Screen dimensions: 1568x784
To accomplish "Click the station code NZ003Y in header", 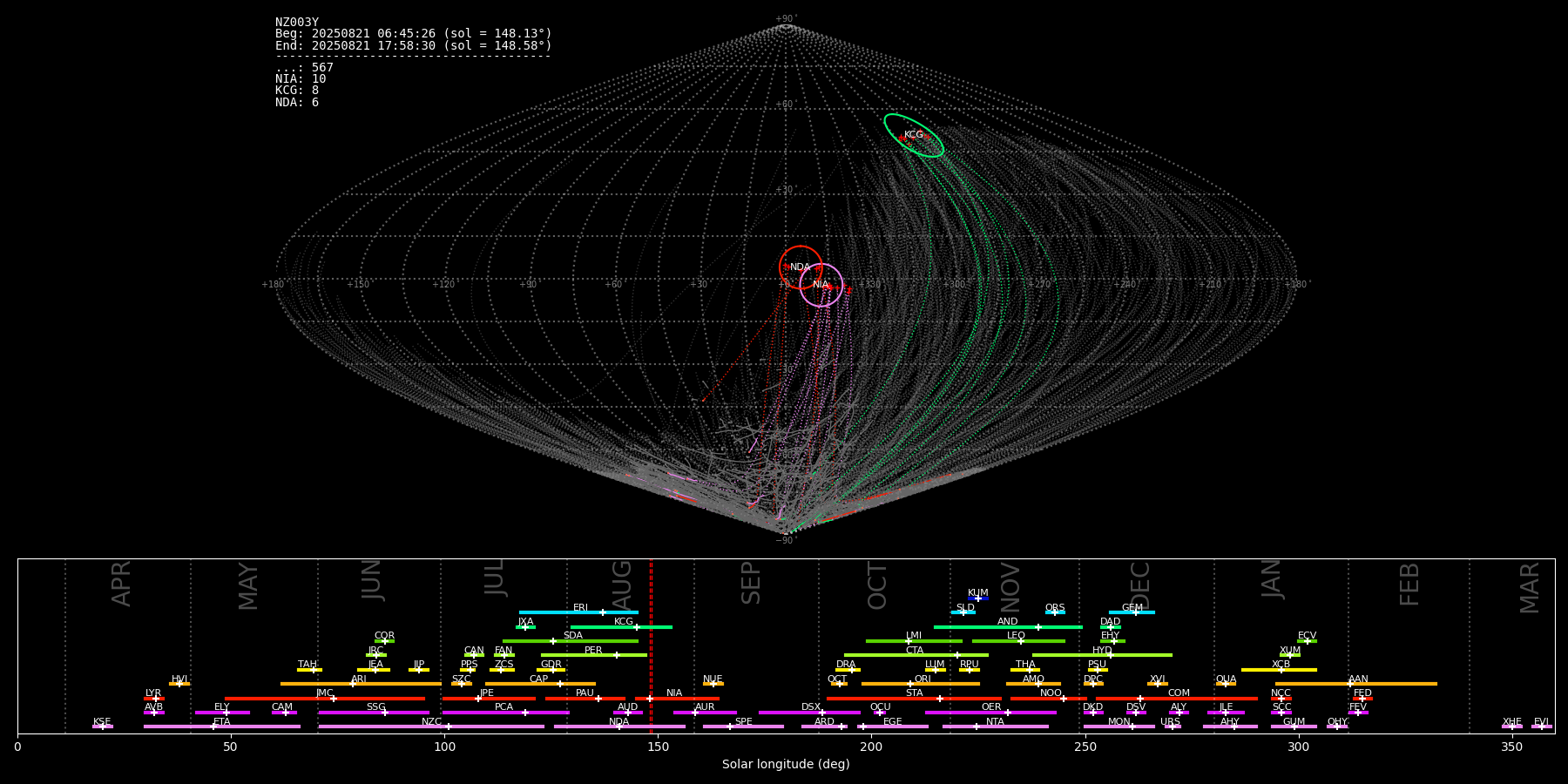I will tap(297, 23).
